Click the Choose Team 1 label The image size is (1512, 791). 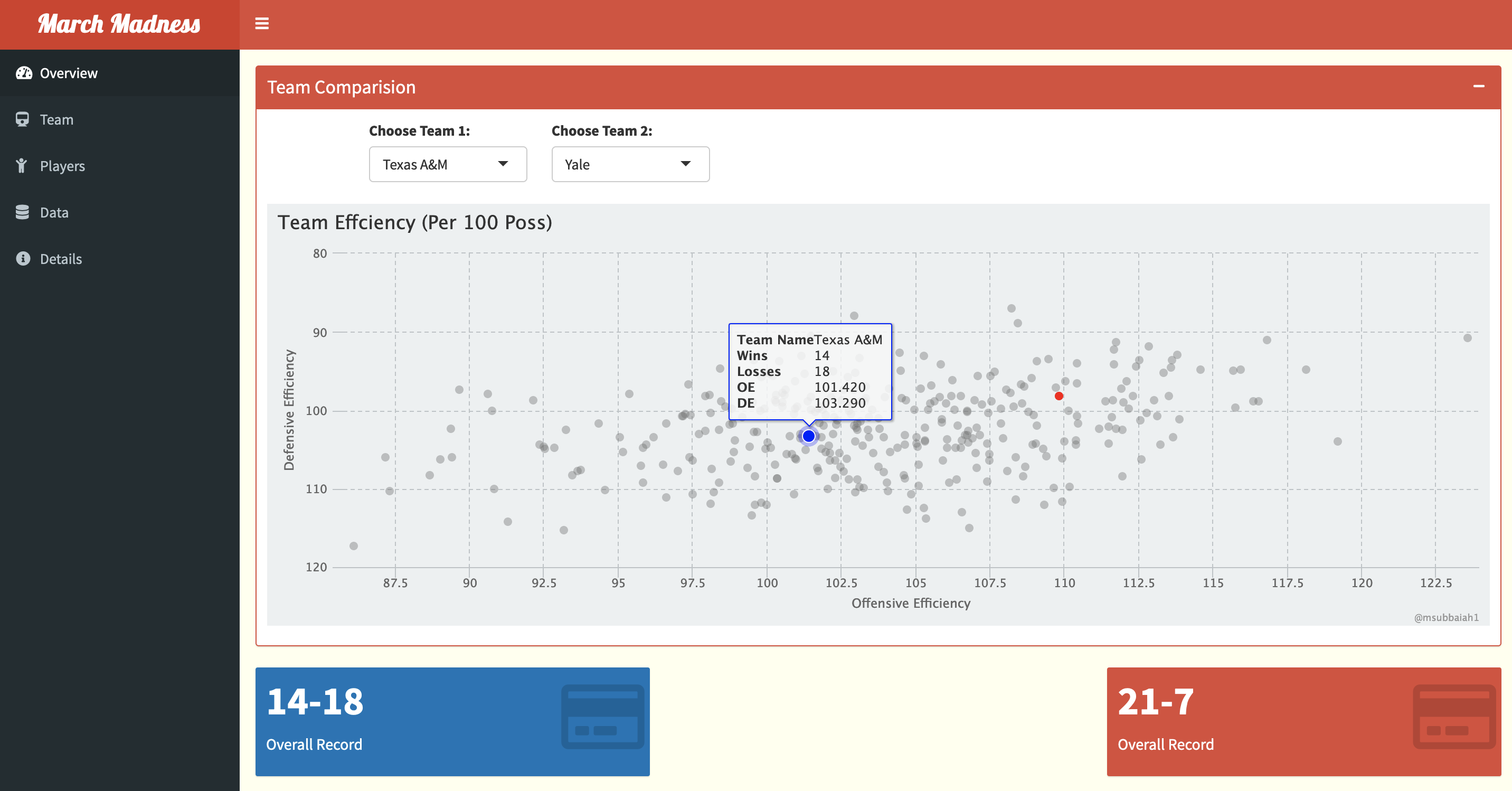[420, 130]
